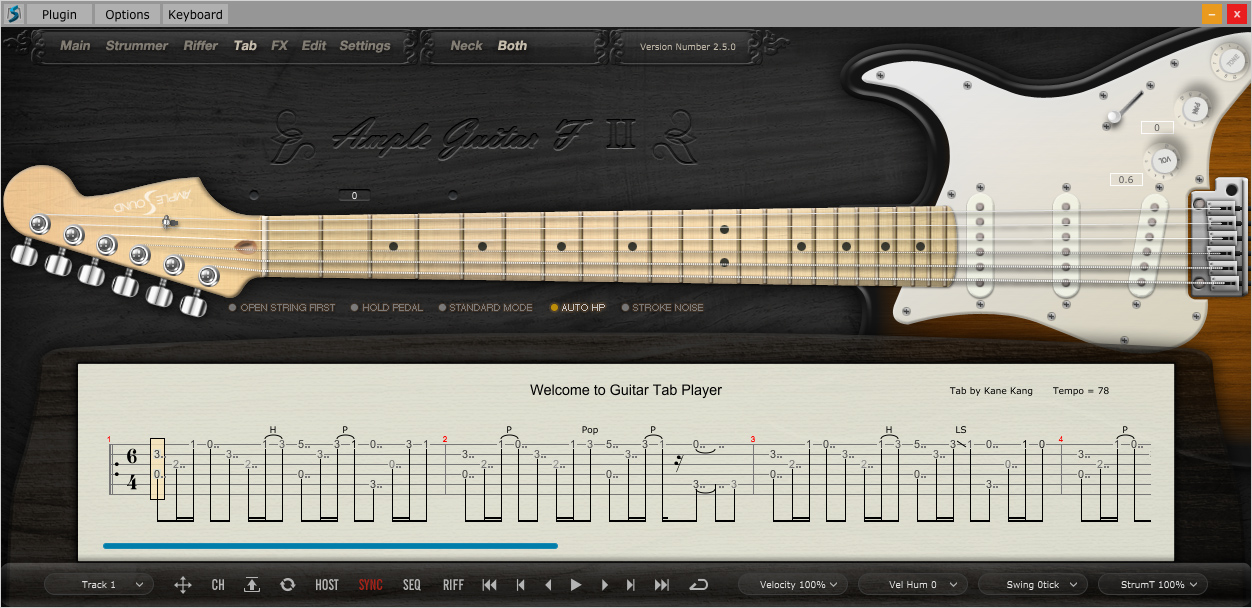
Task: Turn the VOL knob on guitar body
Action: (x=1165, y=160)
